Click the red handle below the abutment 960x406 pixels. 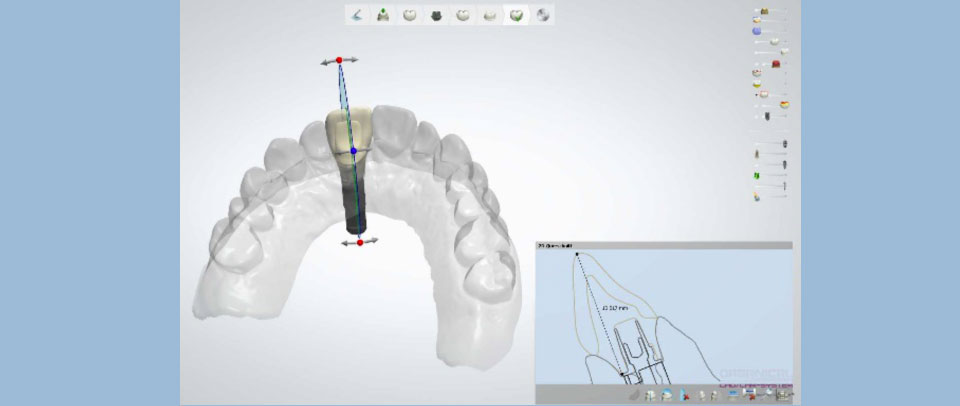point(360,242)
